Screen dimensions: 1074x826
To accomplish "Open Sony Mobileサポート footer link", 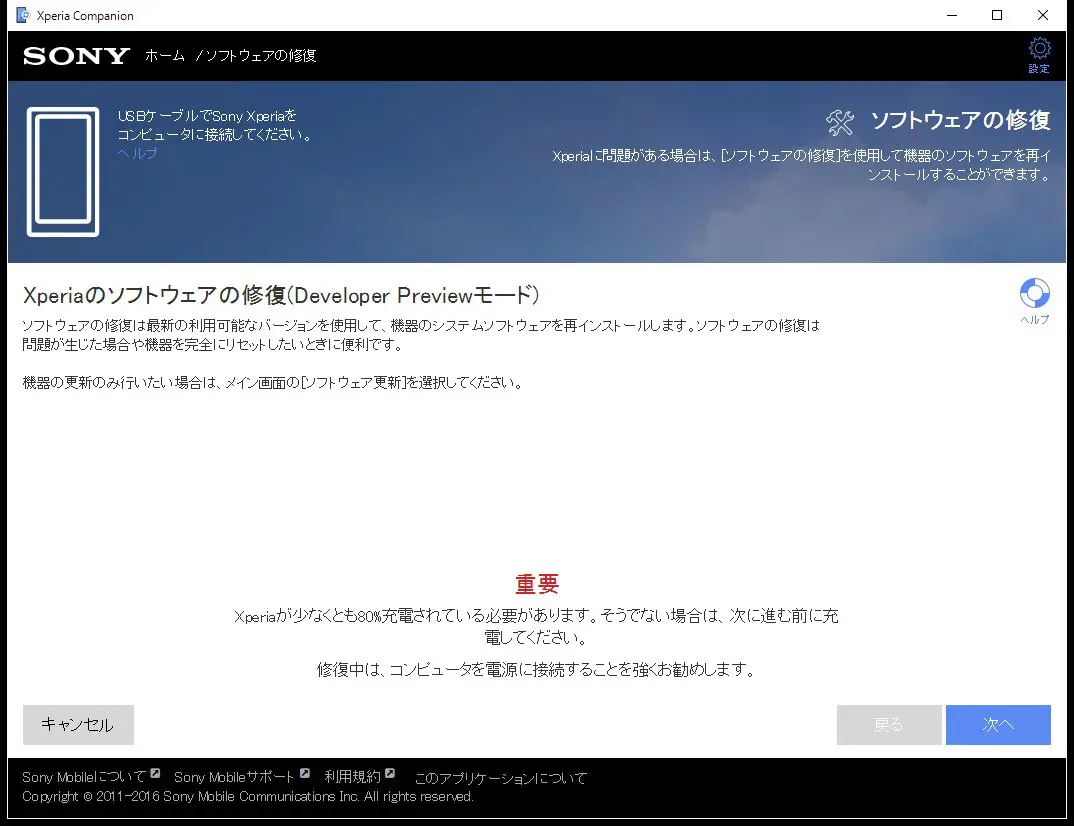I will click(x=234, y=777).
